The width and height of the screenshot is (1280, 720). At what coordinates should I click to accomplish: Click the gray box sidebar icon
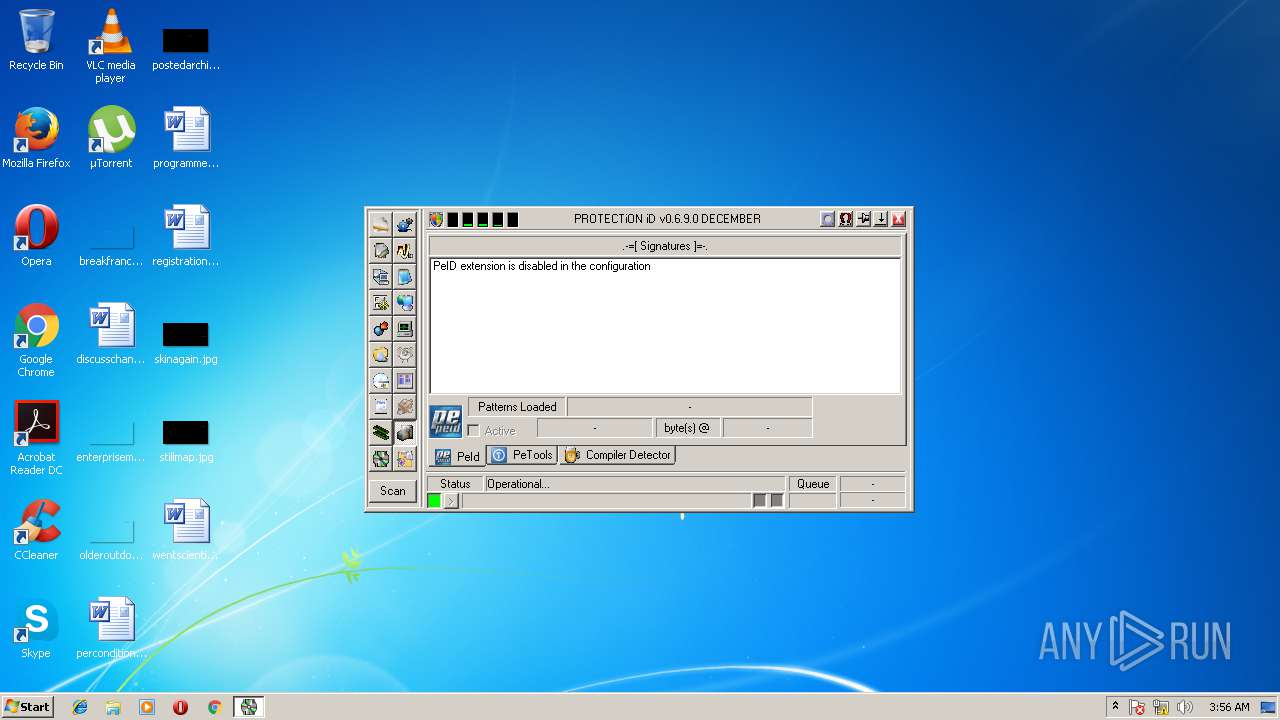click(404, 432)
